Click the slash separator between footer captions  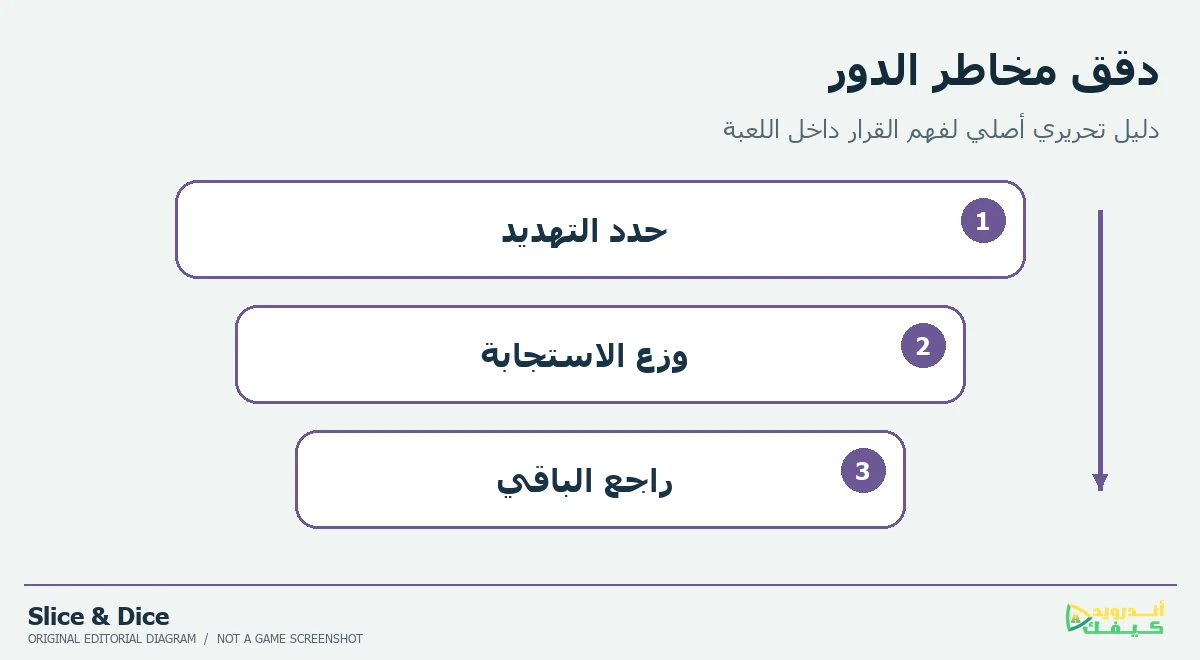[206, 639]
